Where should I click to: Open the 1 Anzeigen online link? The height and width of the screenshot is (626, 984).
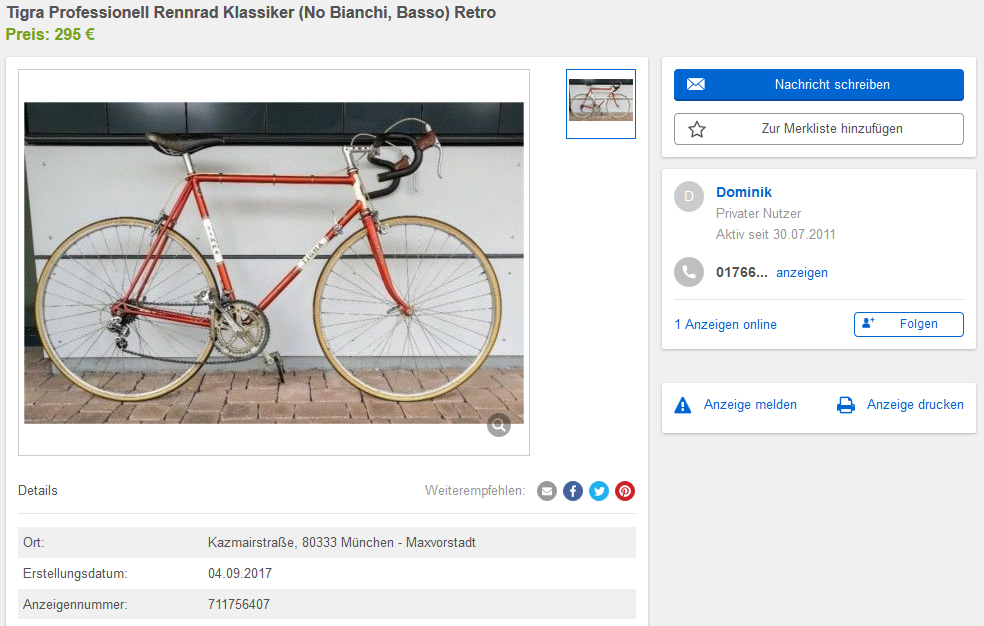(x=726, y=325)
